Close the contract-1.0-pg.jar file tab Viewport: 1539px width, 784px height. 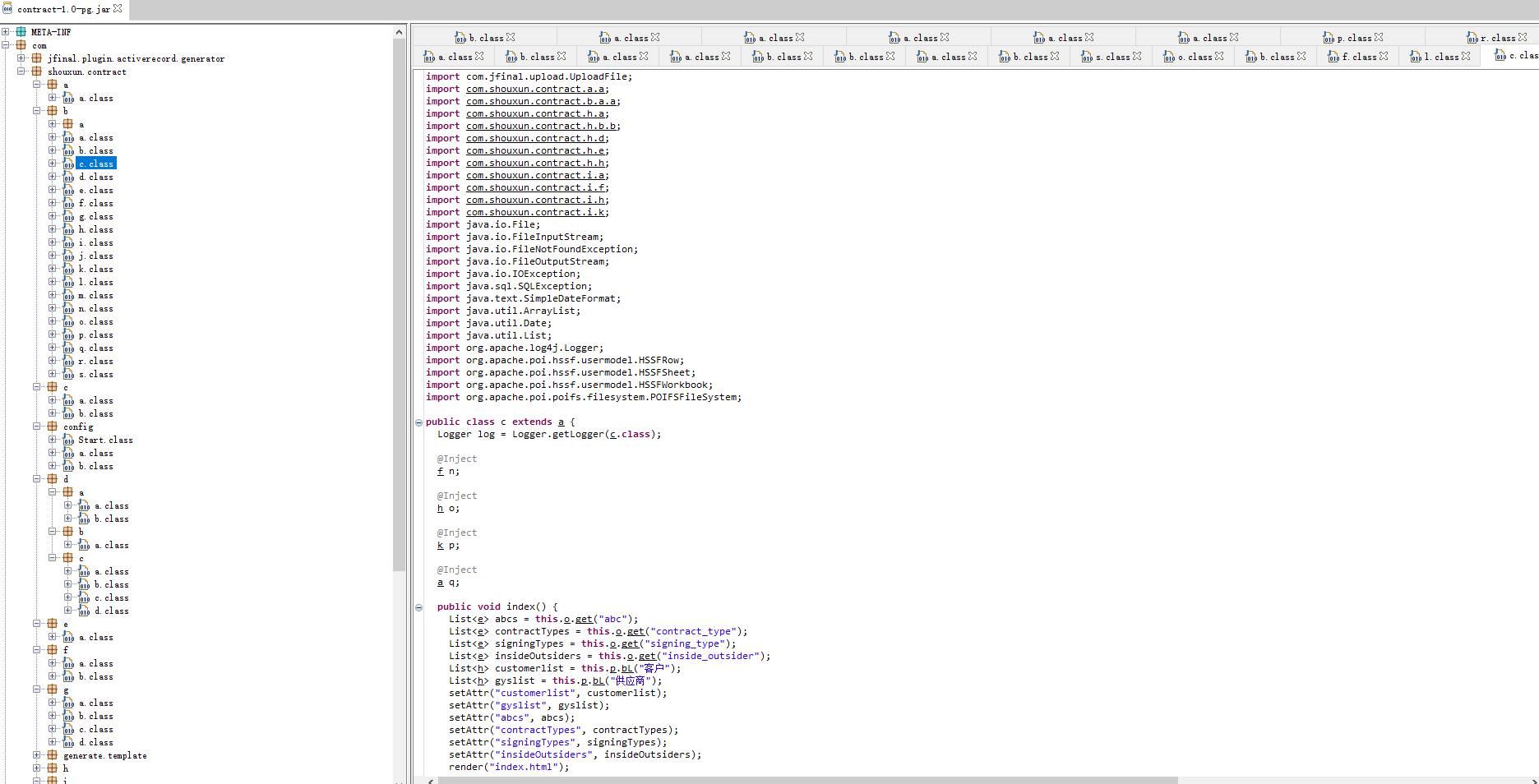(118, 8)
